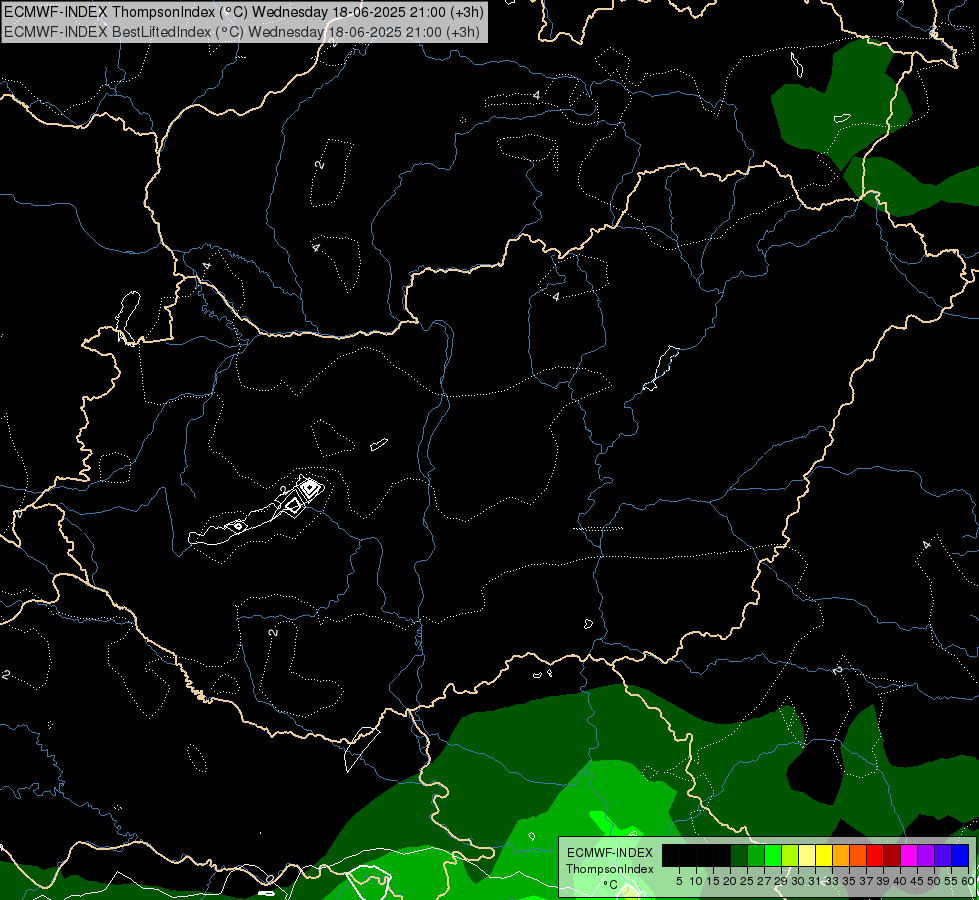Image resolution: width=979 pixels, height=900 pixels.
Task: Select the magenta 40–45 legend swatch
Action: (909, 855)
